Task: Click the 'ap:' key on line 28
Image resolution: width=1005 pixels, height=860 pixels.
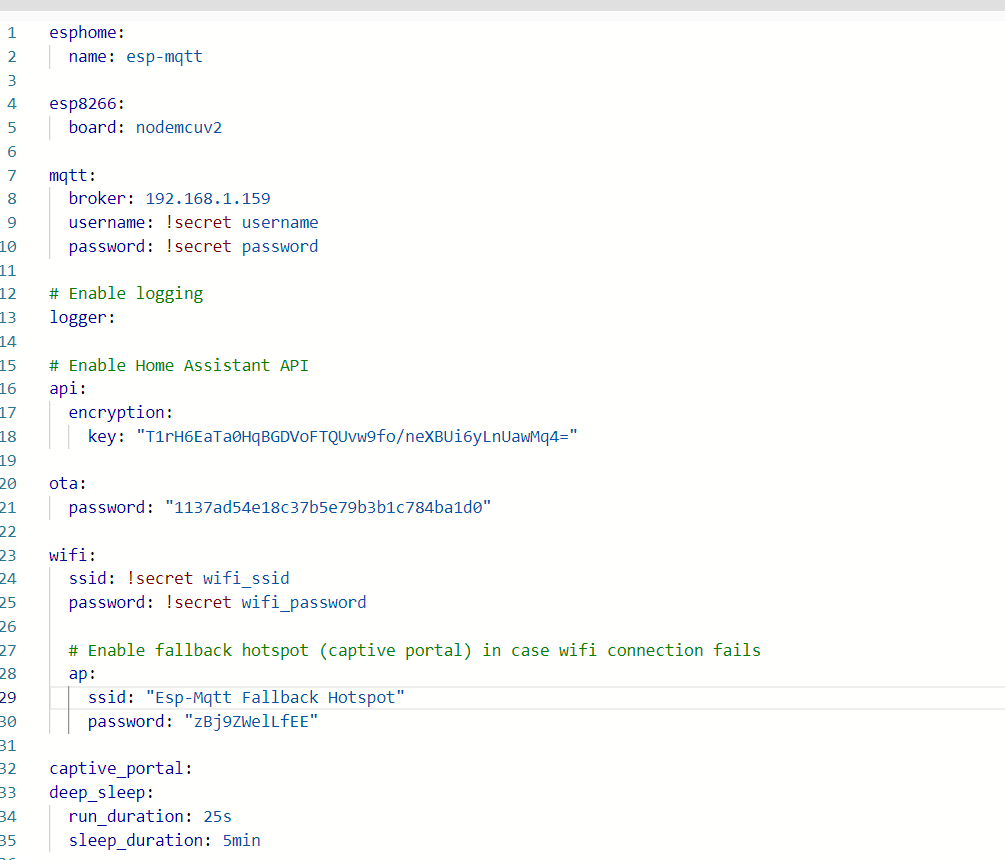Action: tap(82, 674)
